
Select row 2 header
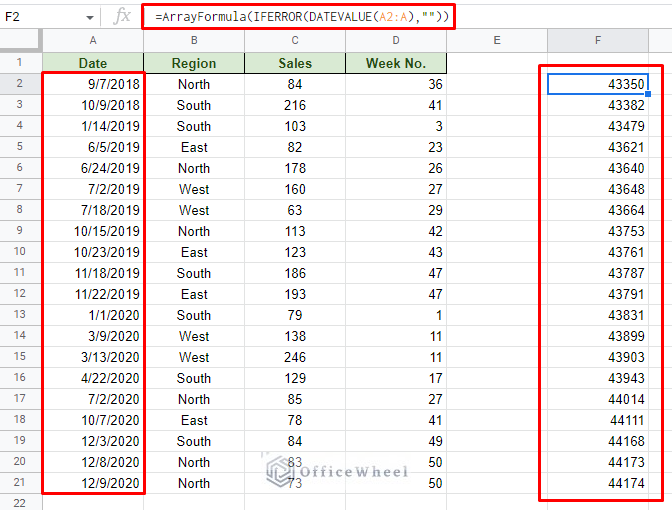point(20,84)
